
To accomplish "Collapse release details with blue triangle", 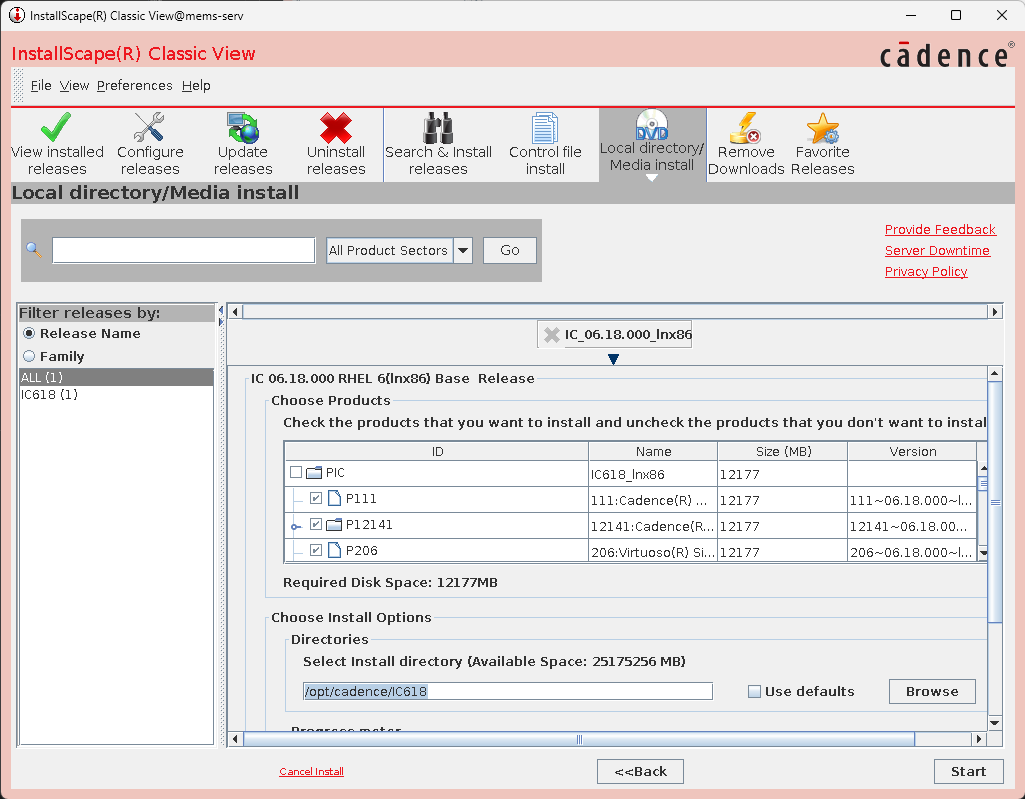I will (x=613, y=359).
